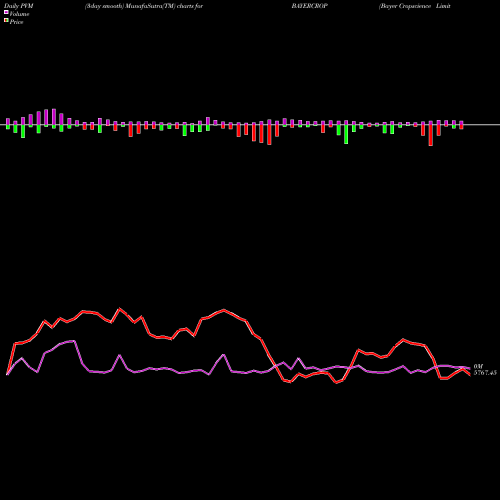Click the '0M' volume value label
The height and width of the screenshot is (500, 500).
click(478, 366)
